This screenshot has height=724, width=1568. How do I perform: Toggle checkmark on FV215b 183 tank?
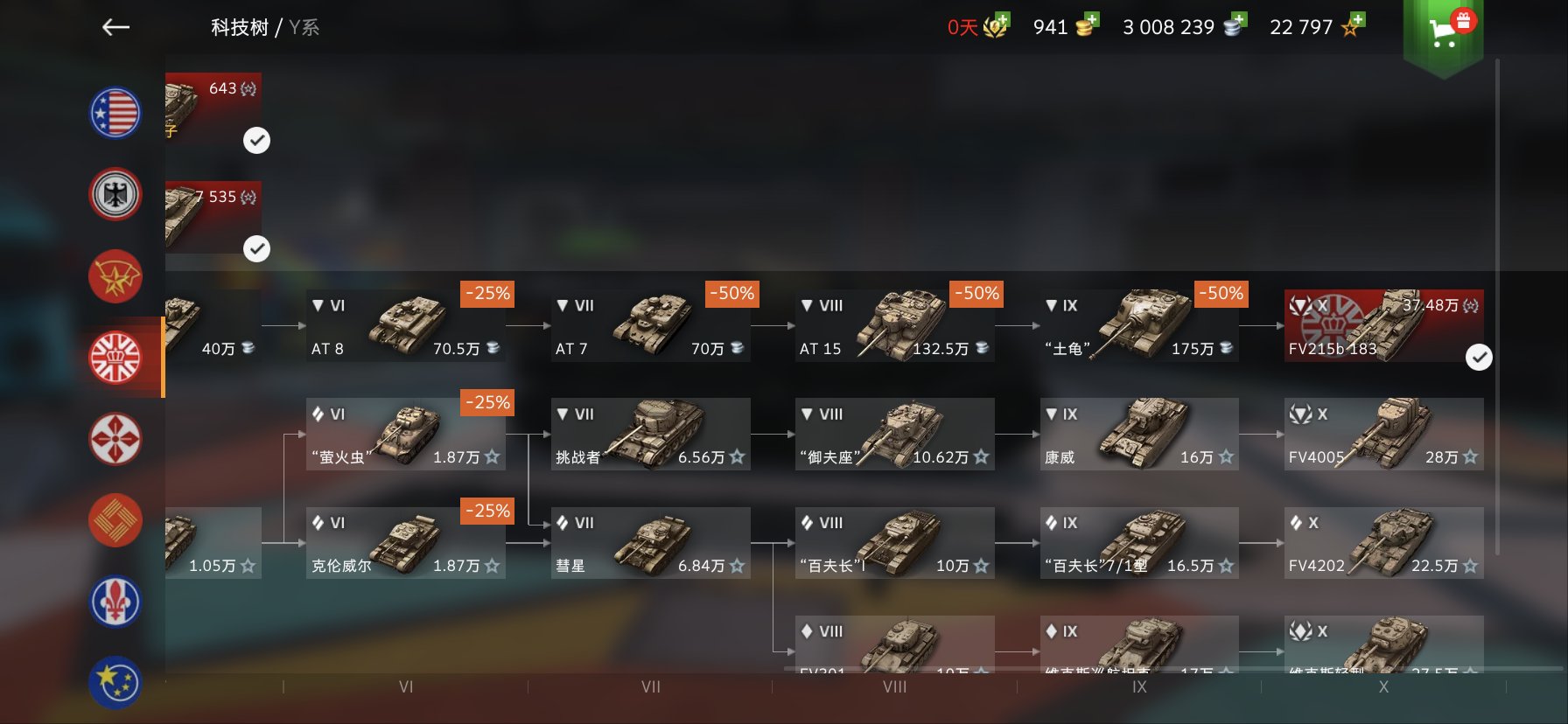[x=1479, y=357]
